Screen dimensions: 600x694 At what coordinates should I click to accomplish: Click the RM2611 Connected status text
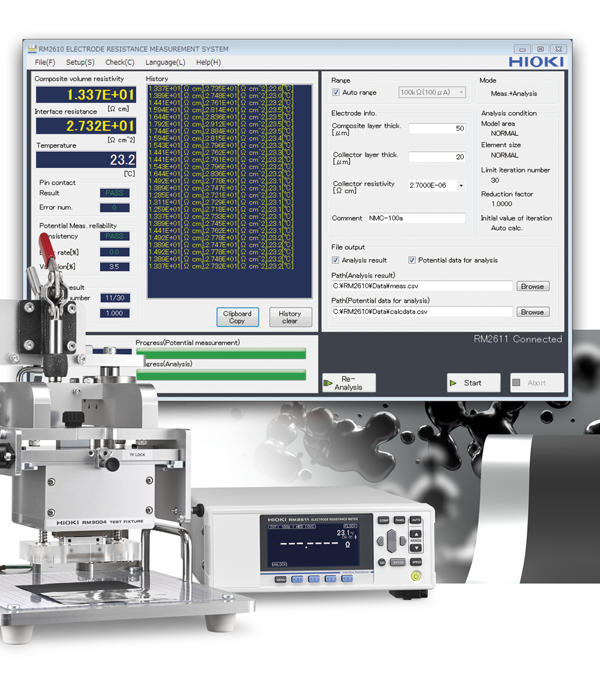click(518, 339)
